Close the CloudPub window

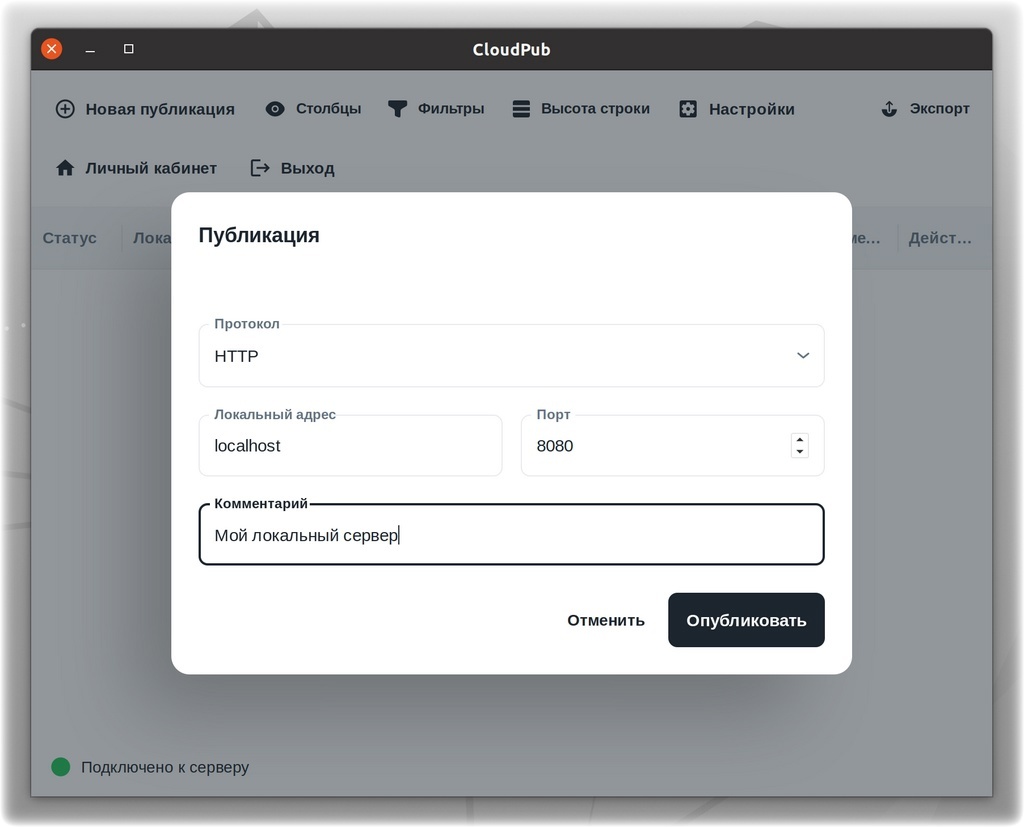click(x=51, y=49)
